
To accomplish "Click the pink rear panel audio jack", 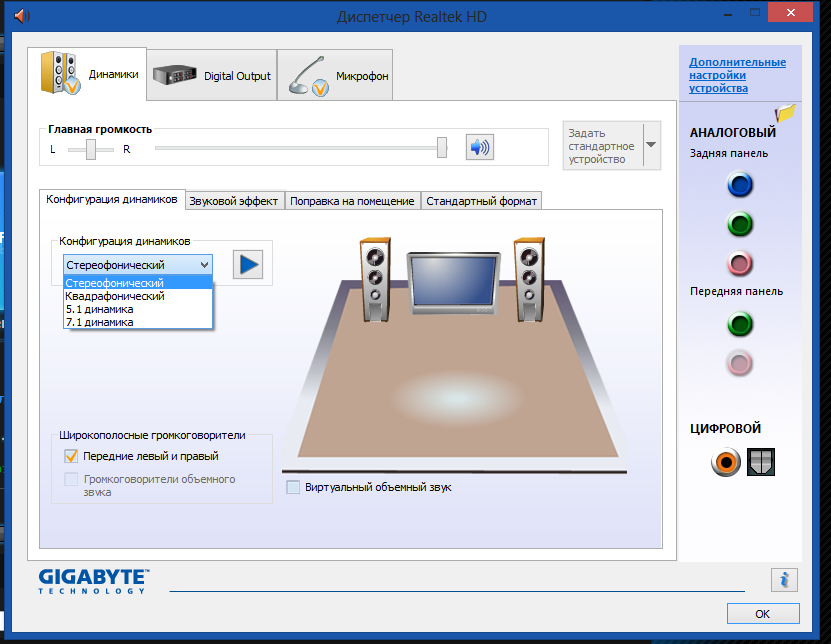I will [x=740, y=263].
